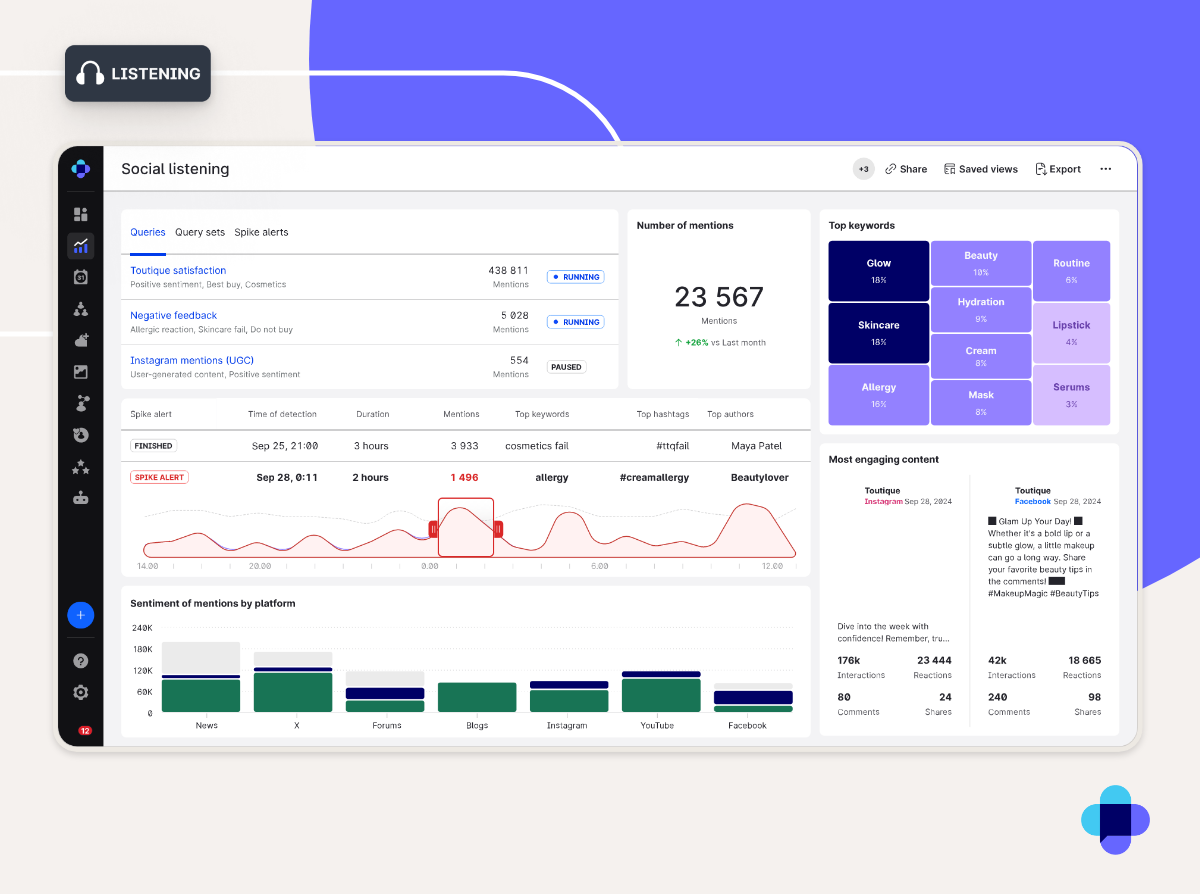1200x894 pixels.
Task: Switch to the Queries tab
Action: point(148,232)
